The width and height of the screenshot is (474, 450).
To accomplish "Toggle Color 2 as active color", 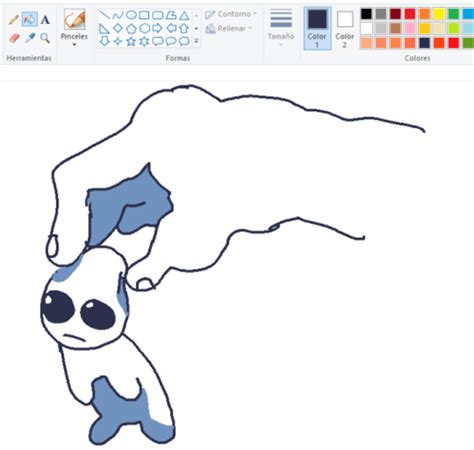I will pos(345,28).
